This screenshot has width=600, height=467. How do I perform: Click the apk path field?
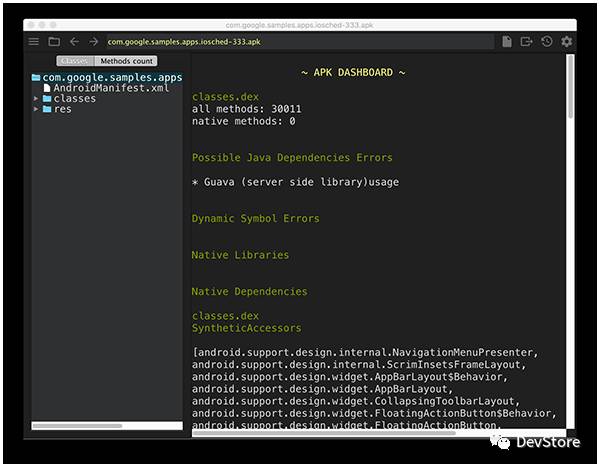(x=300, y=42)
